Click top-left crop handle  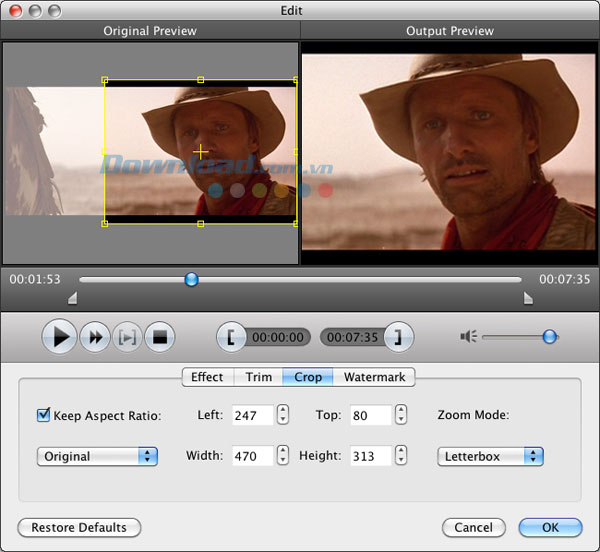[104, 80]
